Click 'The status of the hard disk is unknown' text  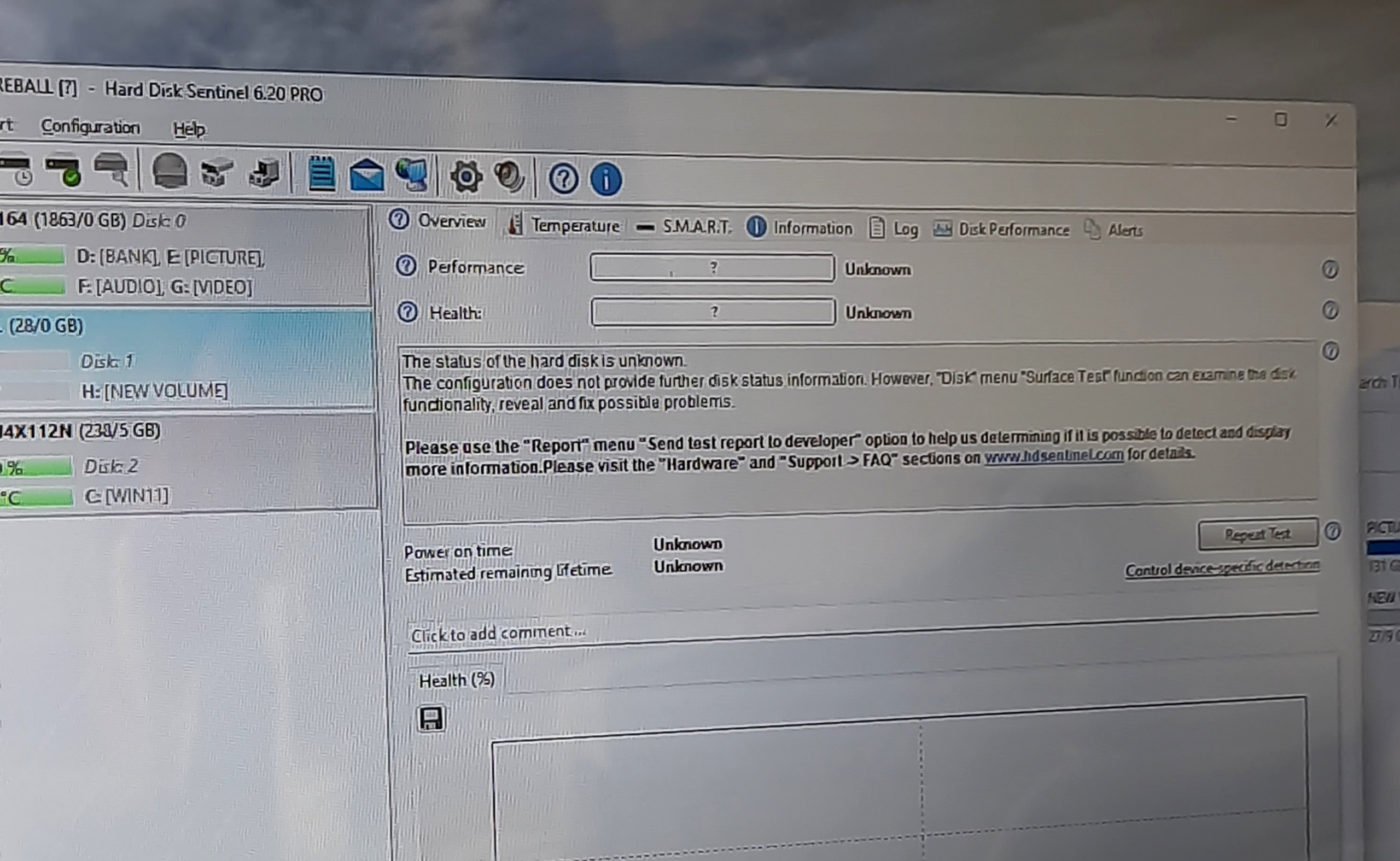tap(545, 361)
